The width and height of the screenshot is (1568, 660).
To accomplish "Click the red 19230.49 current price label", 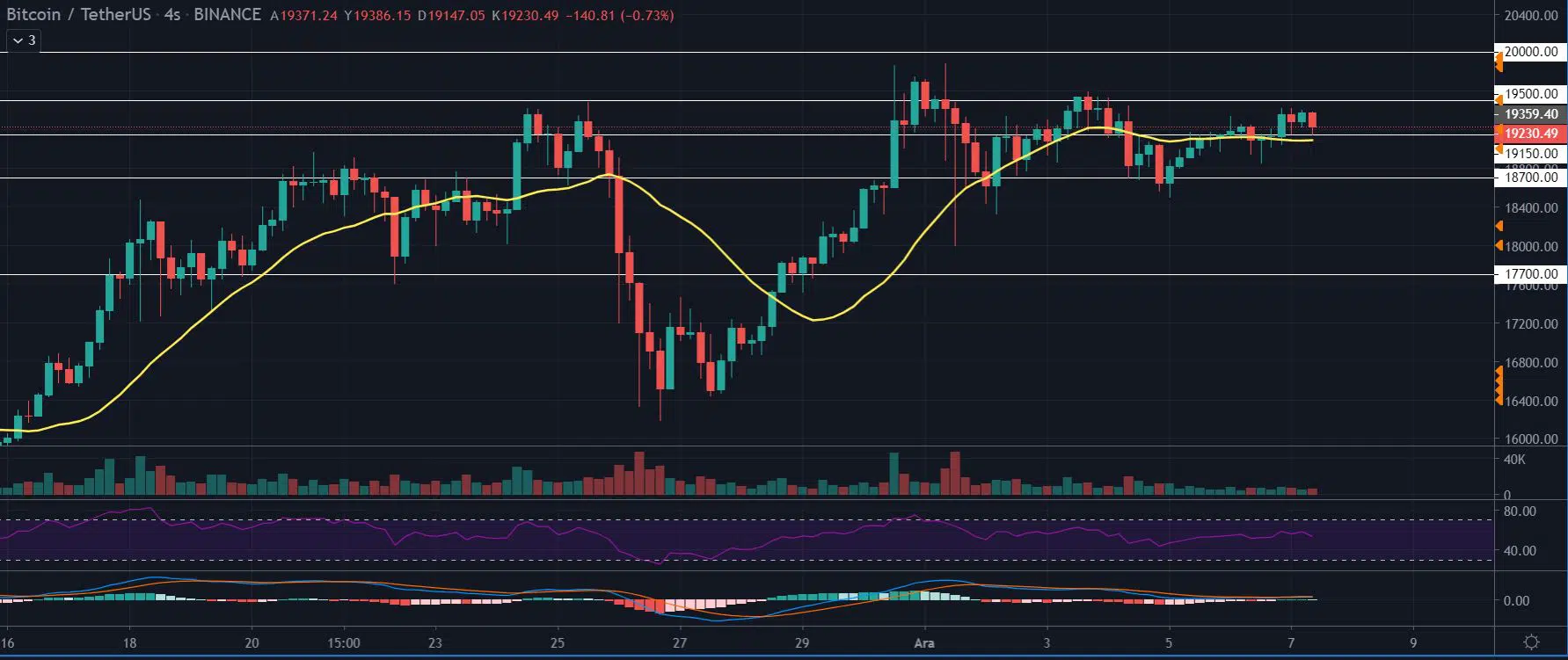I will [1530, 134].
